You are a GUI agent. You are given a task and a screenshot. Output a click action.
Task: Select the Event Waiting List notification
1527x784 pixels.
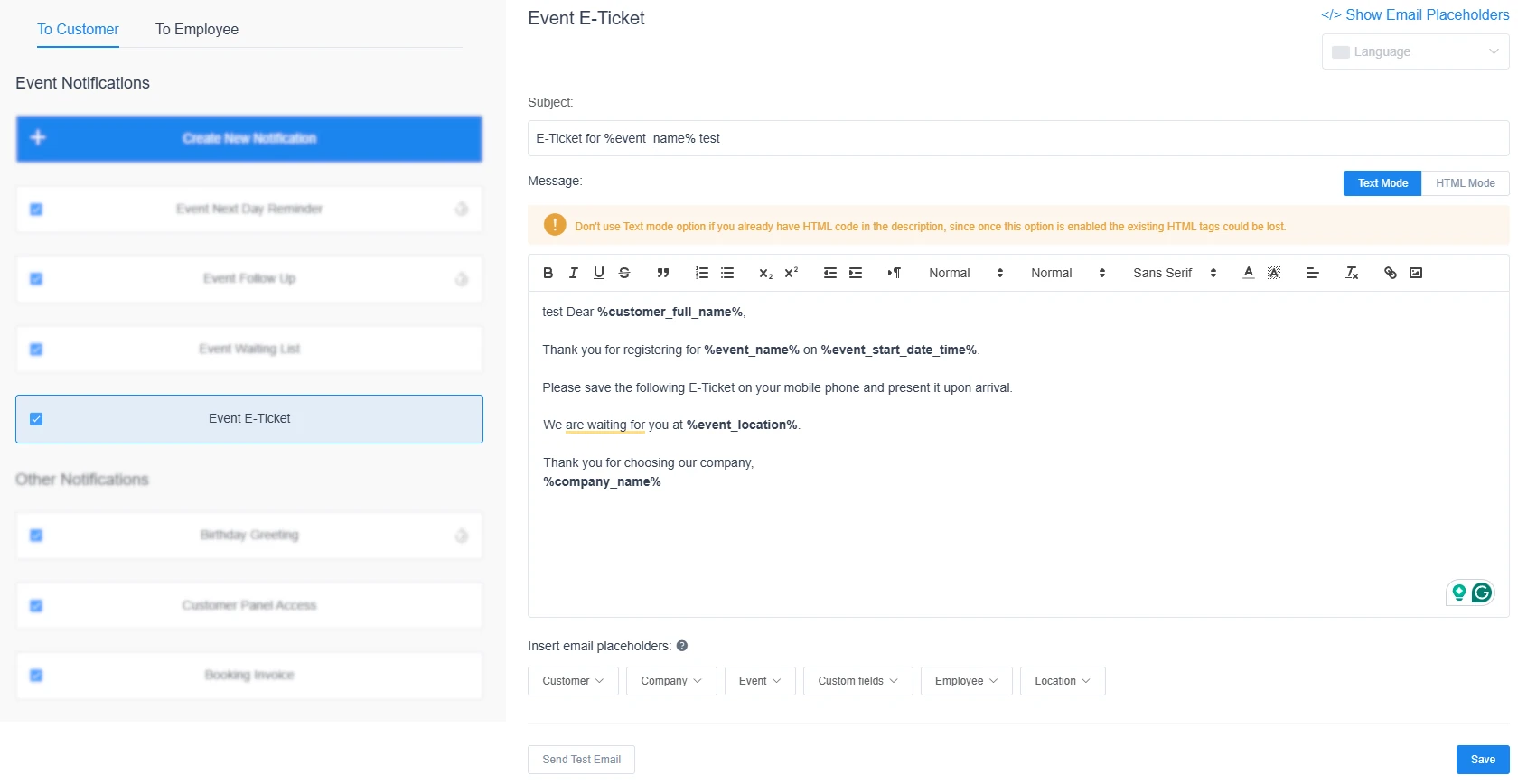pyautogui.click(x=249, y=350)
